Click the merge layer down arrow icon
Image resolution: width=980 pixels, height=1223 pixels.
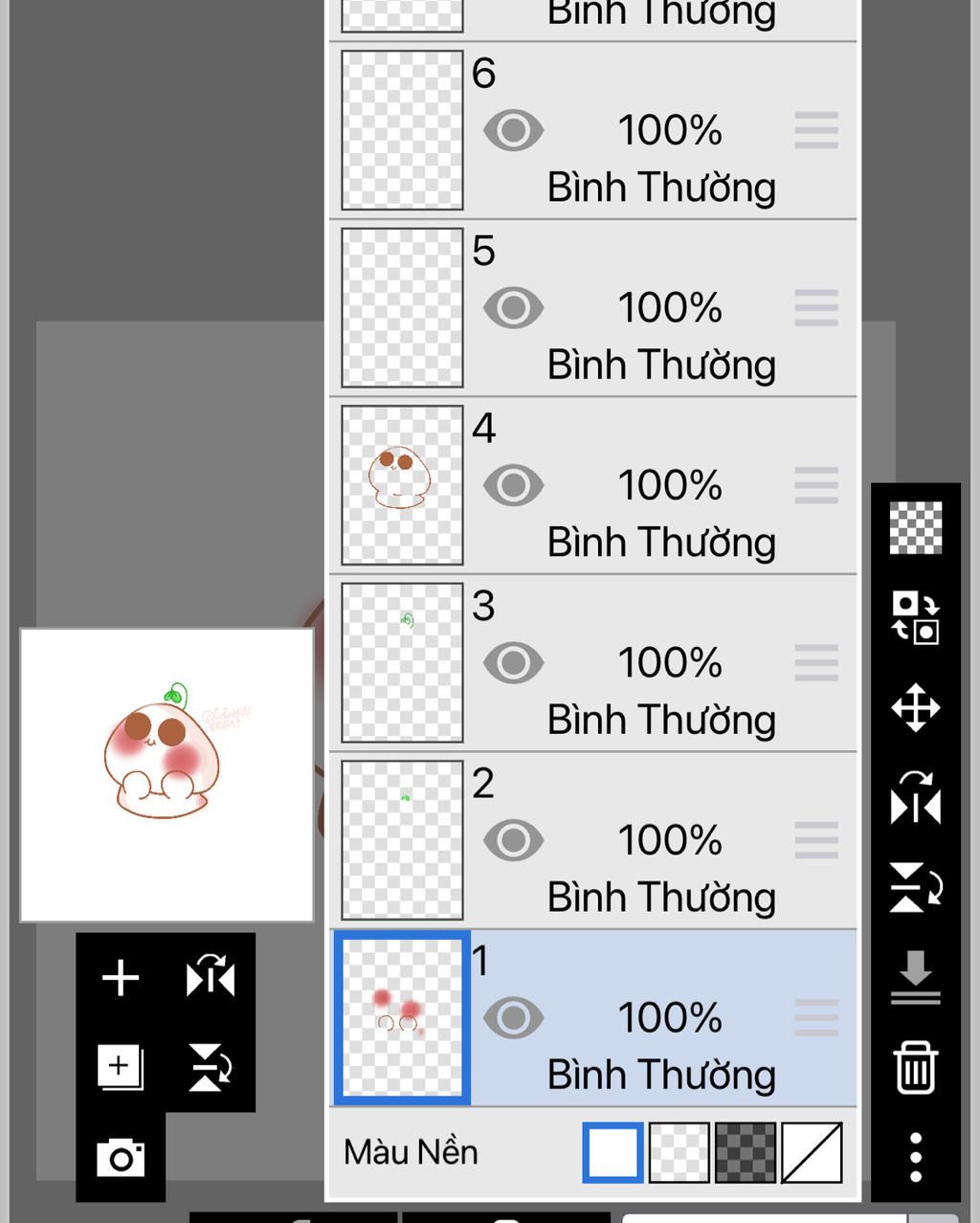(x=916, y=976)
